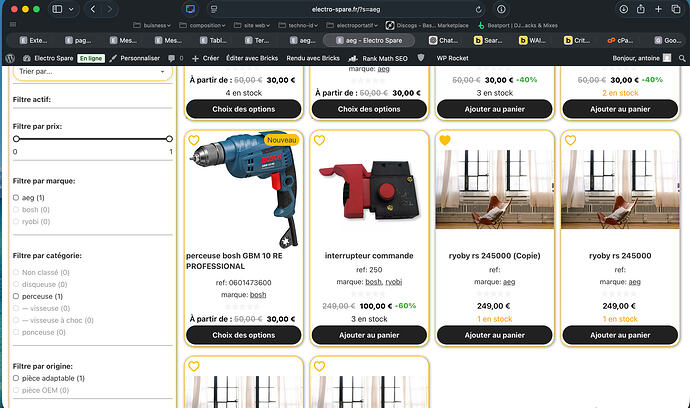Tick the pièce adaptable origin filter

17,379
